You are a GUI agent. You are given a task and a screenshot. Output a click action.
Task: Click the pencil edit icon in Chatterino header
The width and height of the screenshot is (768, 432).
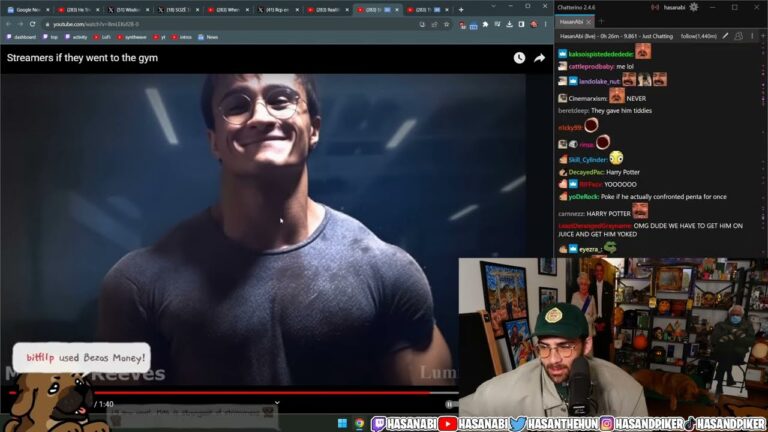point(725,36)
